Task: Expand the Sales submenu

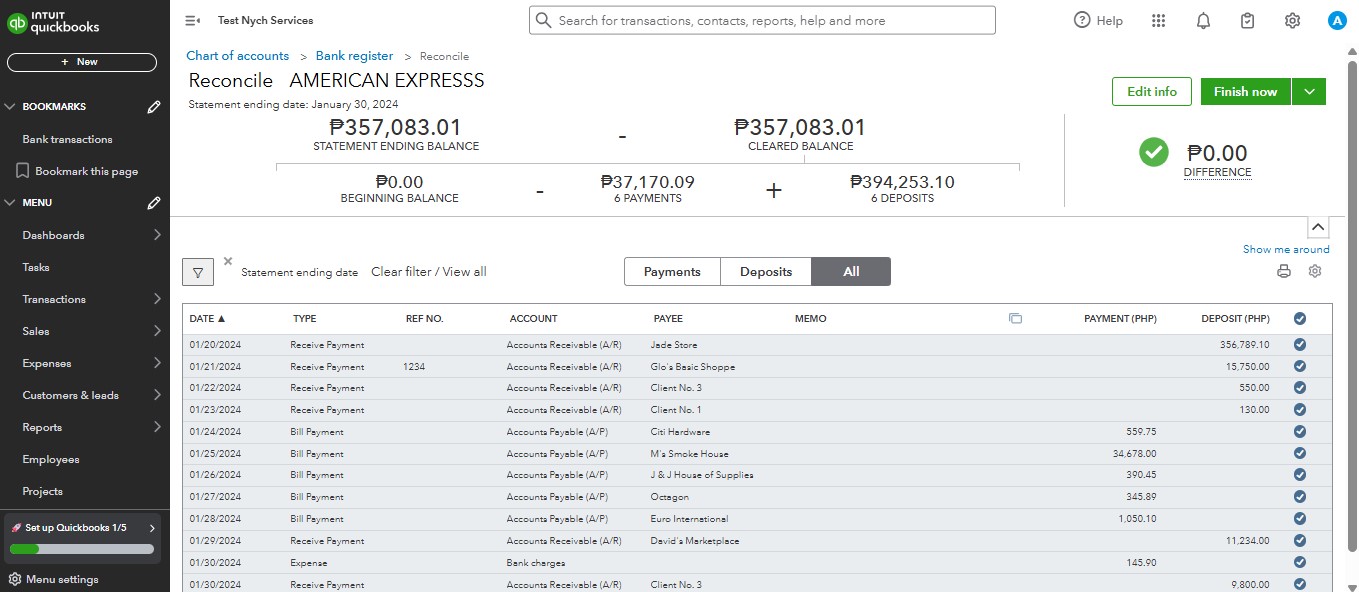Action: [x=157, y=331]
